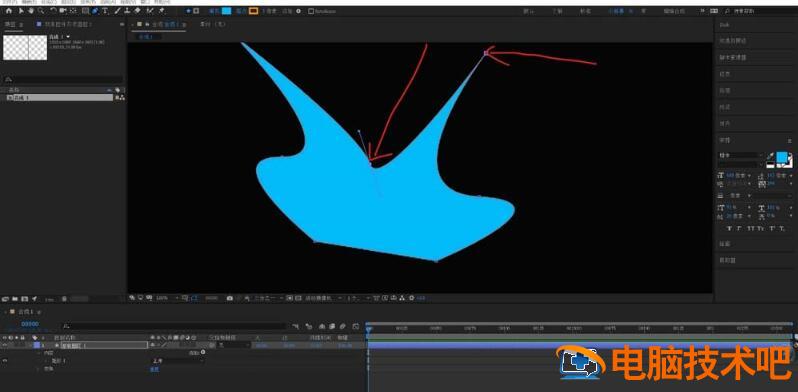Viewport: 798px width, 392px height.
Task: Select the Type (T) tool
Action: 105,11
